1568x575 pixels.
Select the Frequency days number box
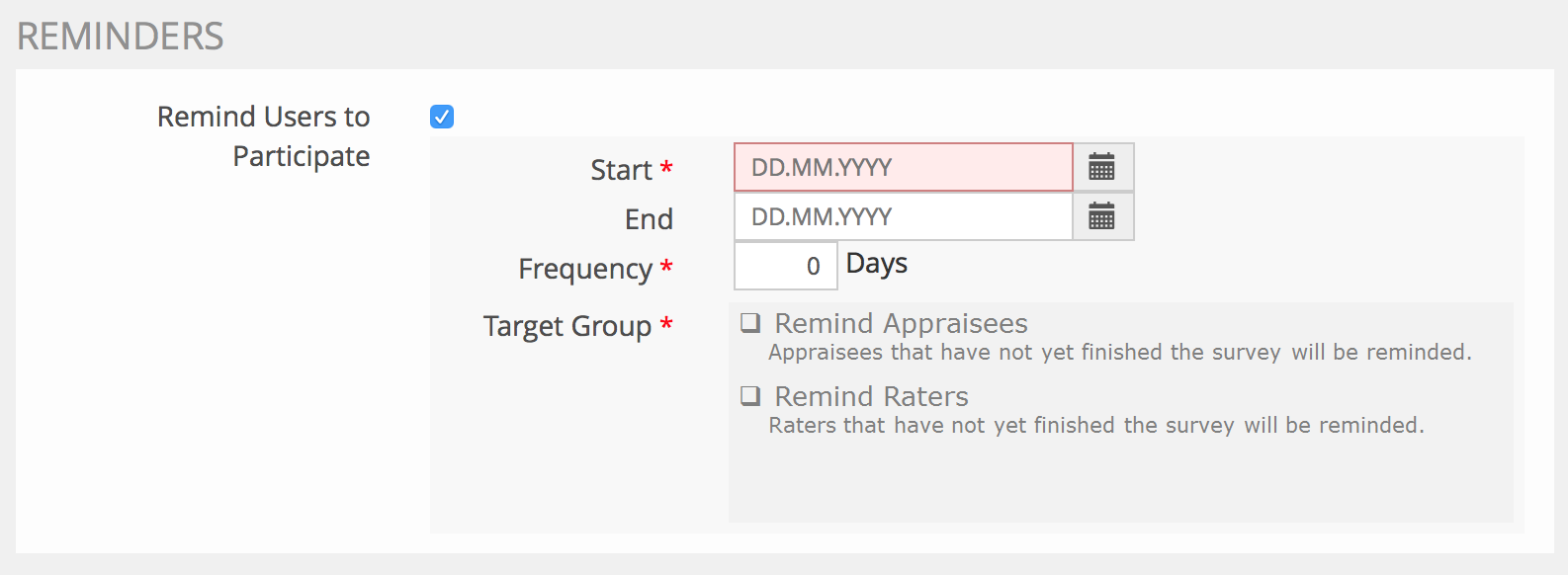coord(785,266)
